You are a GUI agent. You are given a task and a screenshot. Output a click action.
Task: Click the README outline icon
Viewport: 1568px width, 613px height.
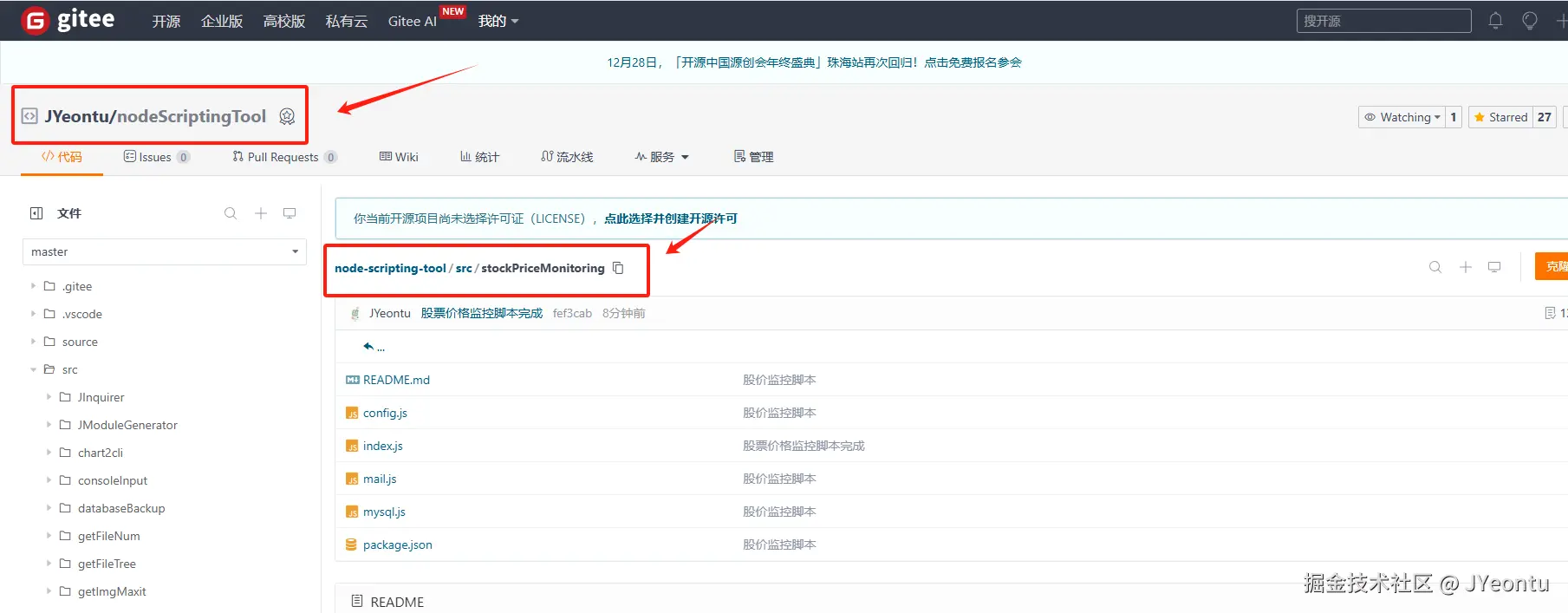pos(356,601)
